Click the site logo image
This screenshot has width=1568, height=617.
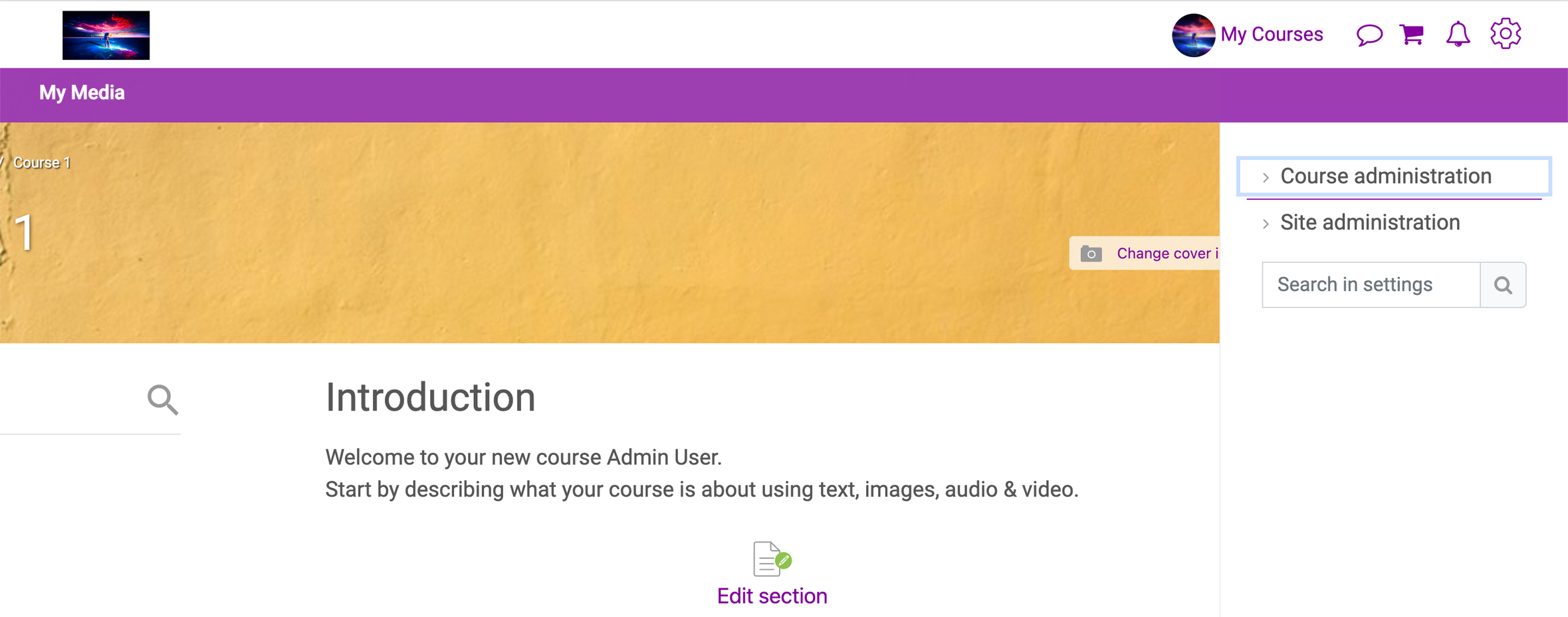[x=106, y=35]
